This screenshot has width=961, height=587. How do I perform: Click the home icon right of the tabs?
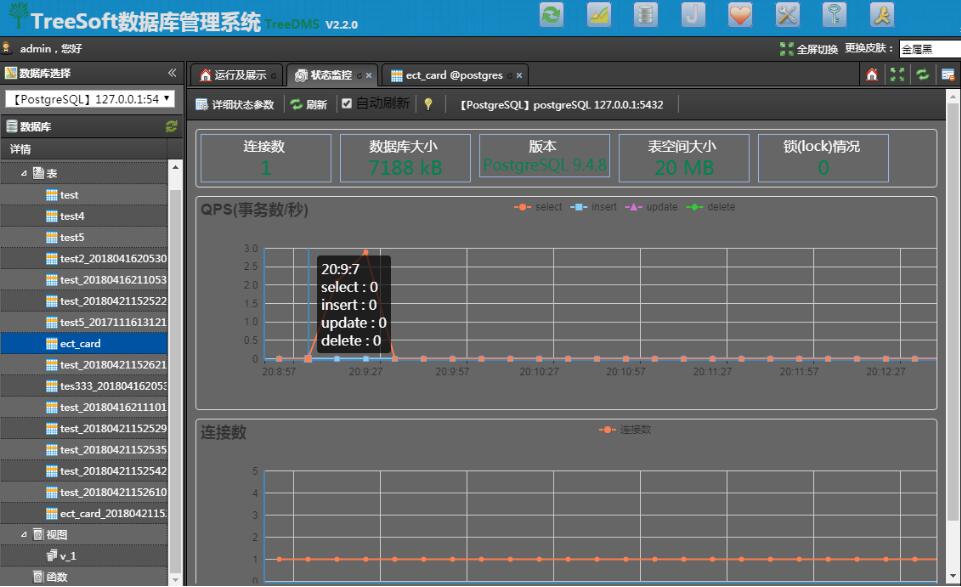[871, 72]
